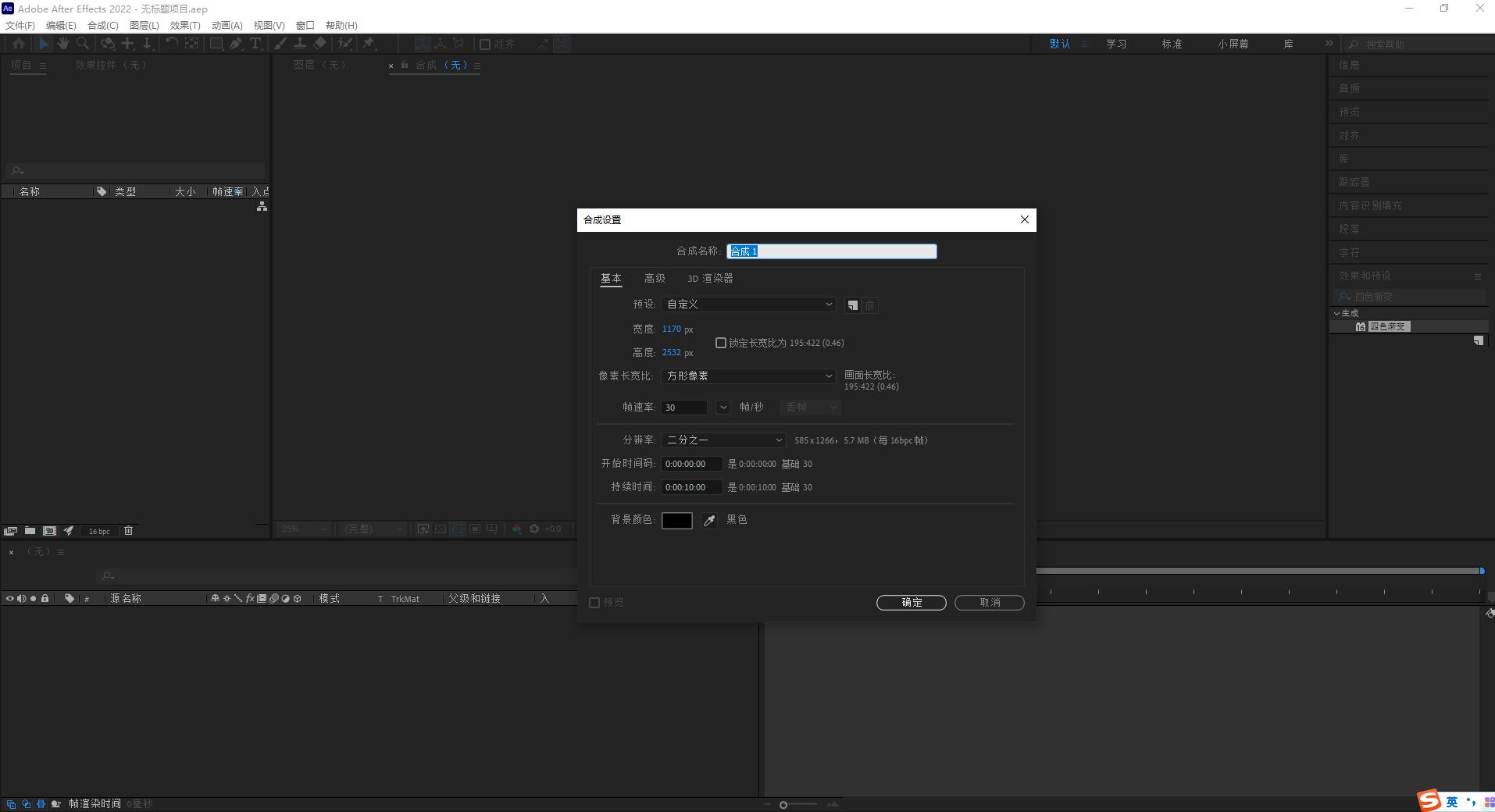Click the black background color swatch
Image resolution: width=1495 pixels, height=812 pixels.
(677, 521)
